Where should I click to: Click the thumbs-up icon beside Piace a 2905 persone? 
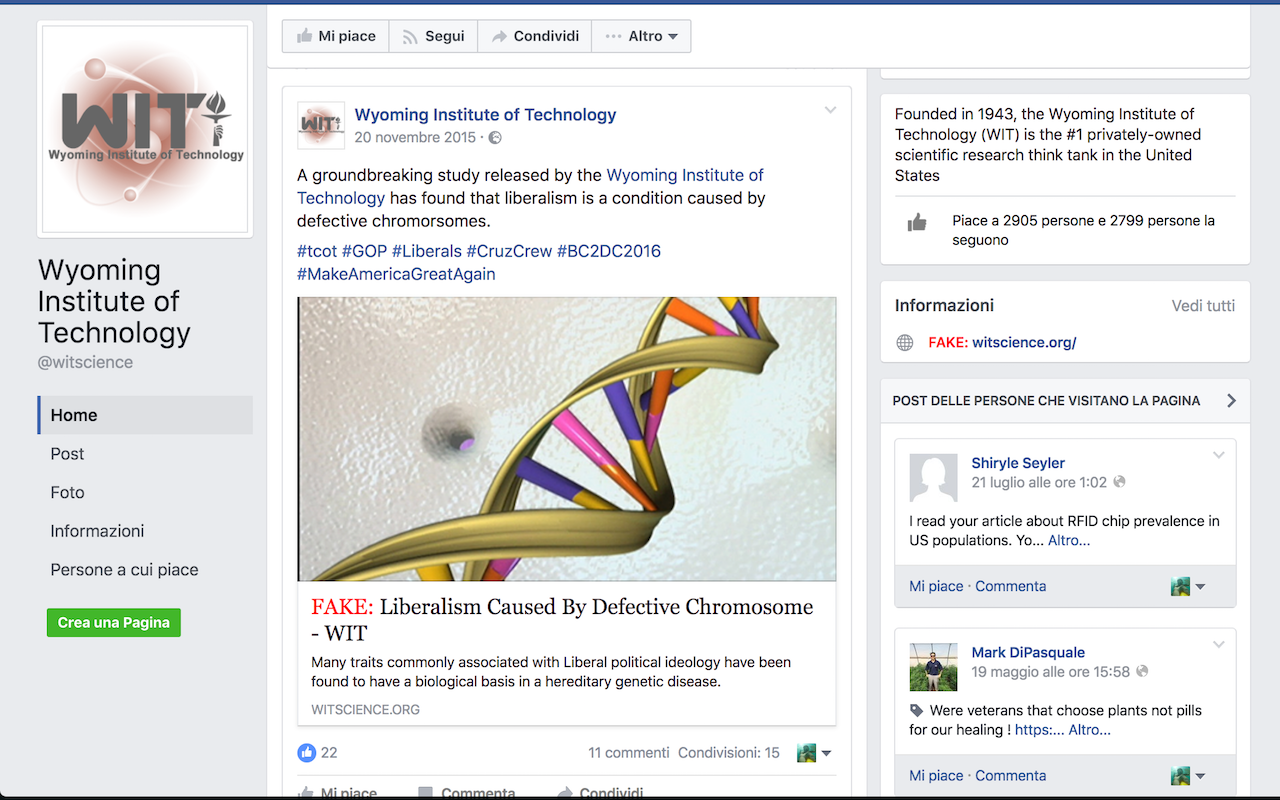pyautogui.click(x=917, y=223)
